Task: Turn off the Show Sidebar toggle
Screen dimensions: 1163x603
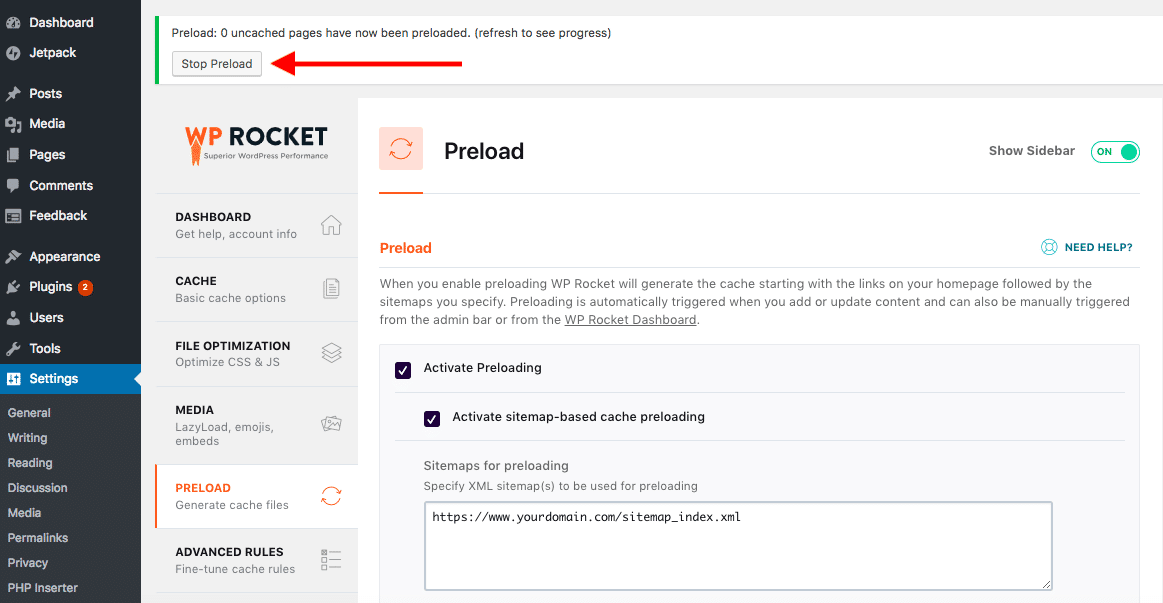Action: 1114,151
